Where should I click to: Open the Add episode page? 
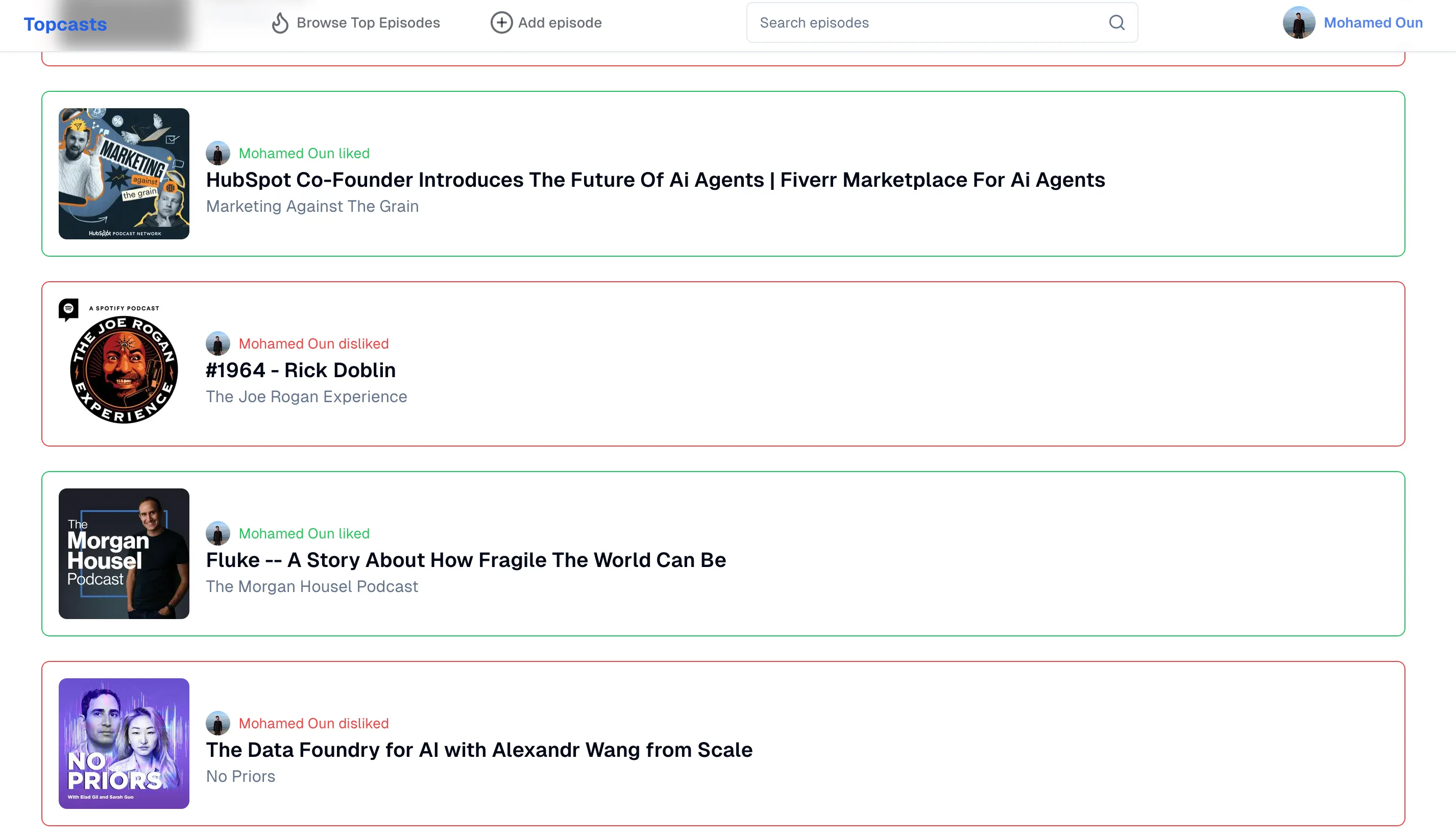[x=560, y=23]
